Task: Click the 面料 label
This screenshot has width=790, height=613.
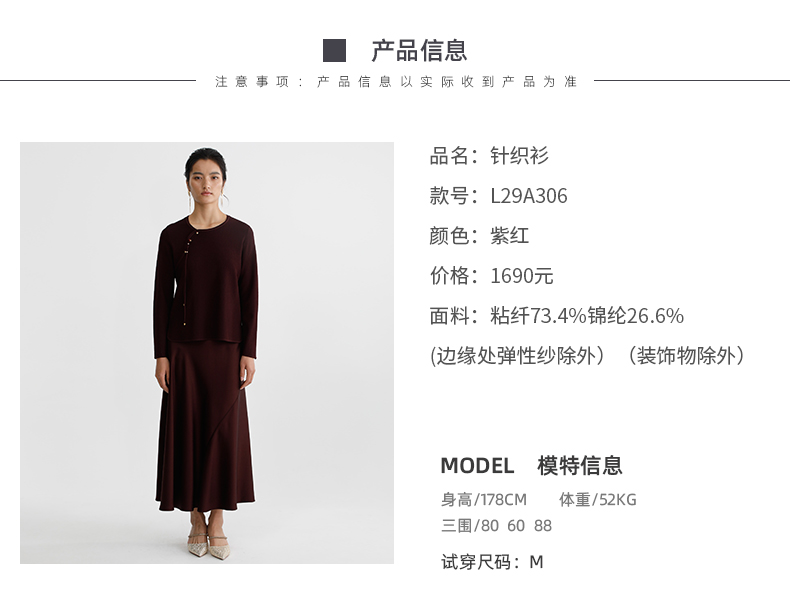Action: tap(449, 316)
